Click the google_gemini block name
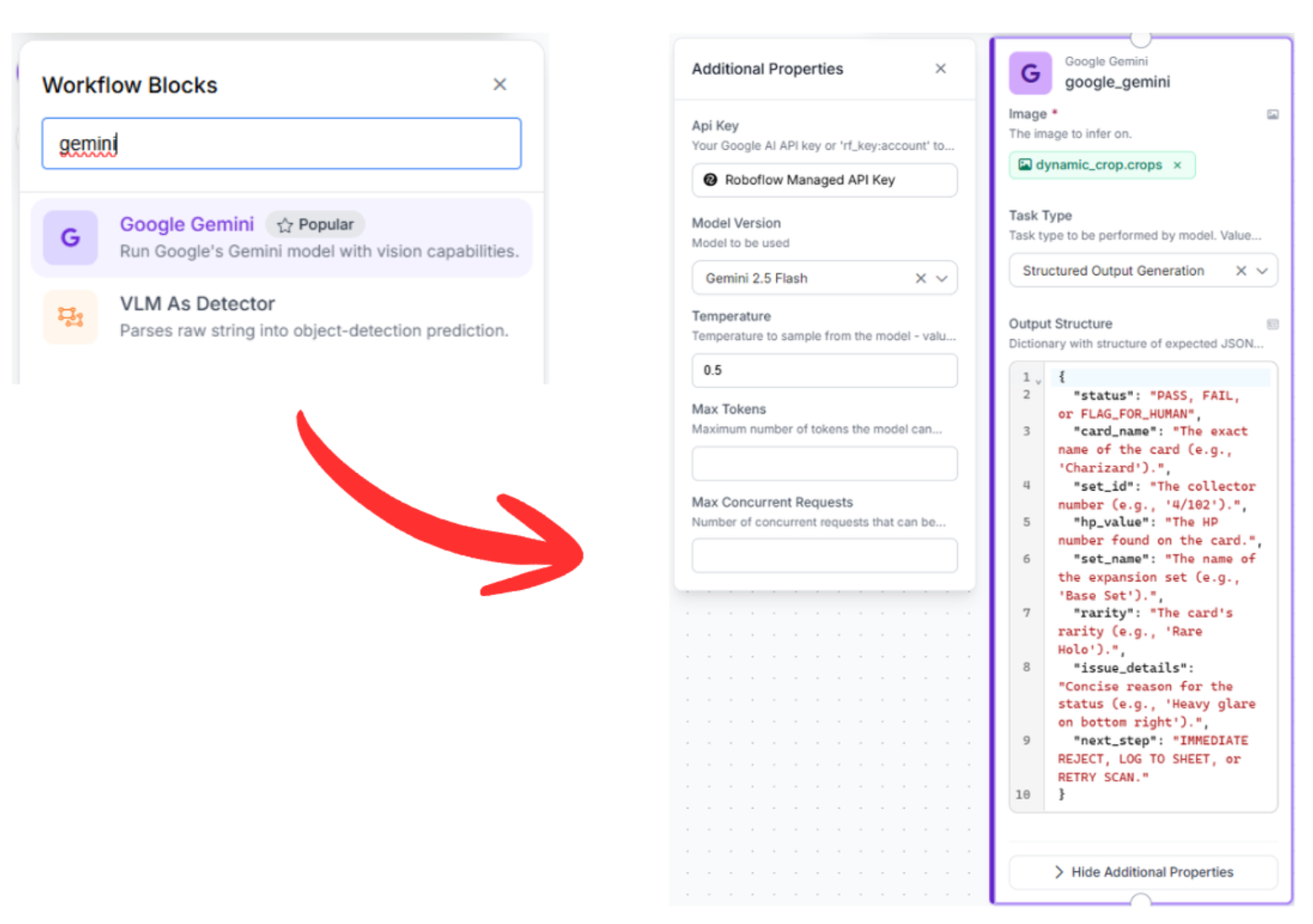The height and width of the screenshot is (924, 1313). pyautogui.click(x=1117, y=82)
